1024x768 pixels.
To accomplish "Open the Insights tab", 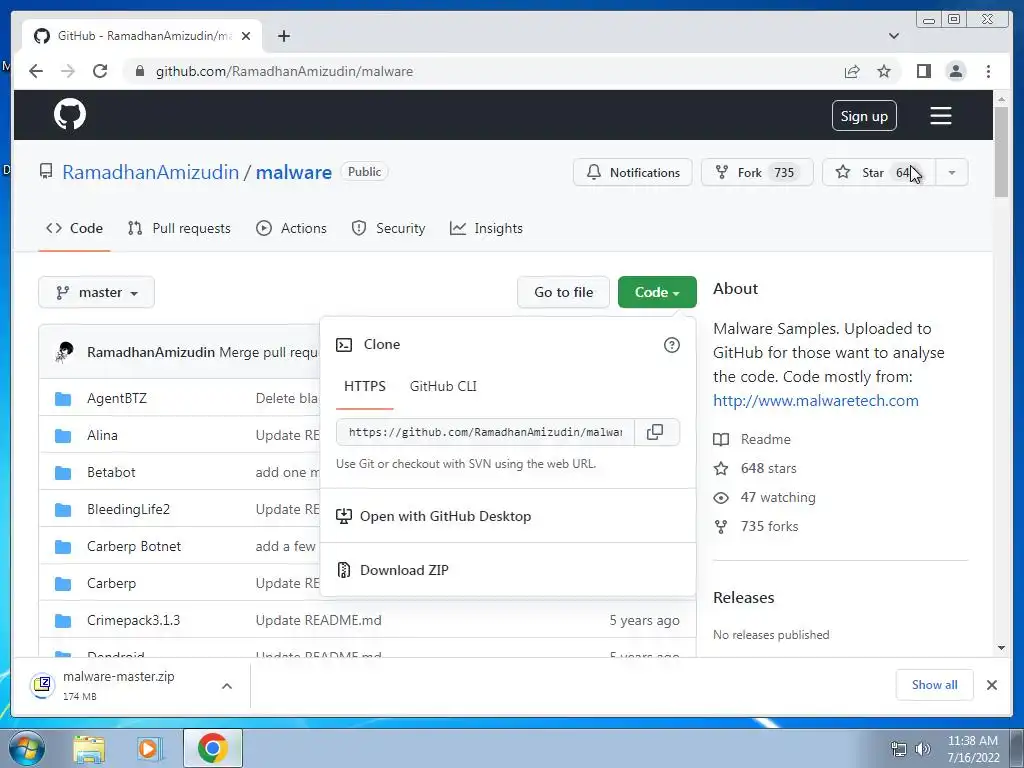I will 487,229.
